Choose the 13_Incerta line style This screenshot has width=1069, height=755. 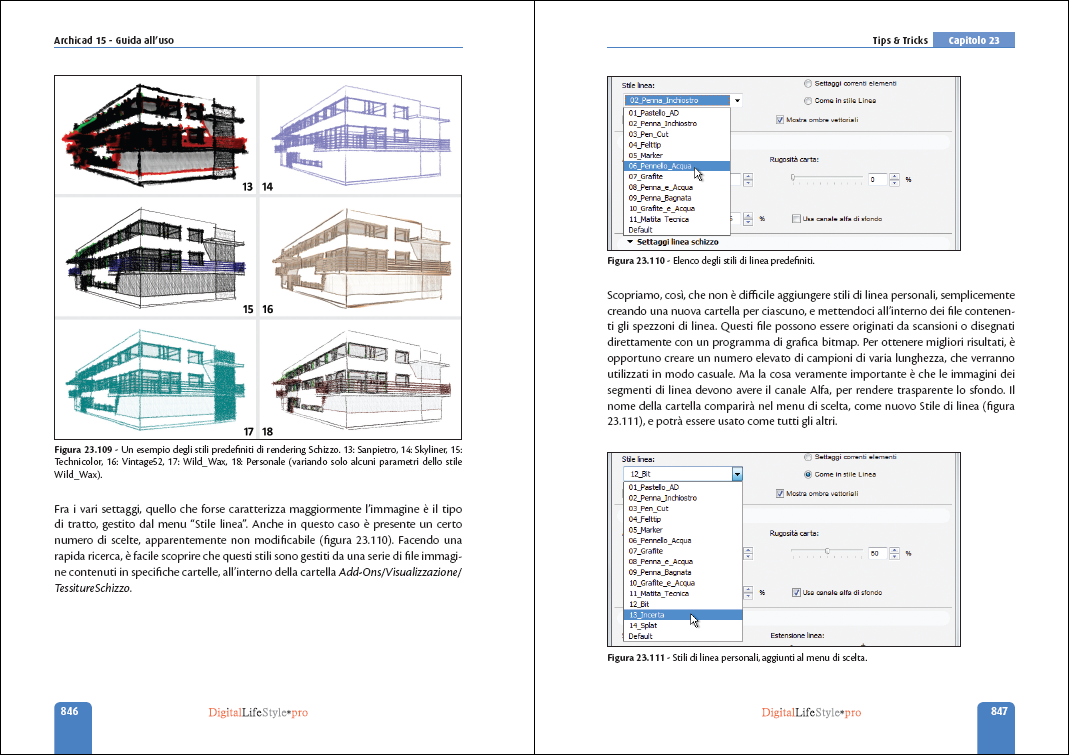coord(655,615)
